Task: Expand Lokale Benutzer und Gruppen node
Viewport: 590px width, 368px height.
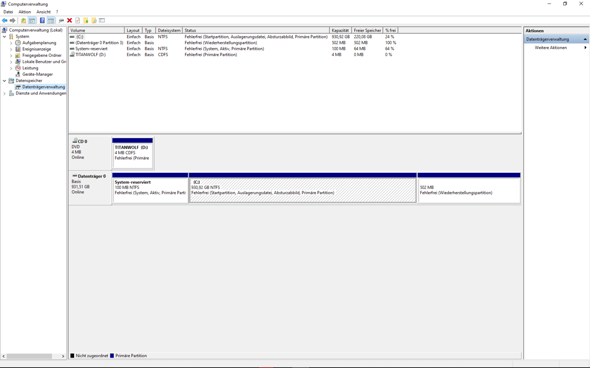Action: pos(11,62)
